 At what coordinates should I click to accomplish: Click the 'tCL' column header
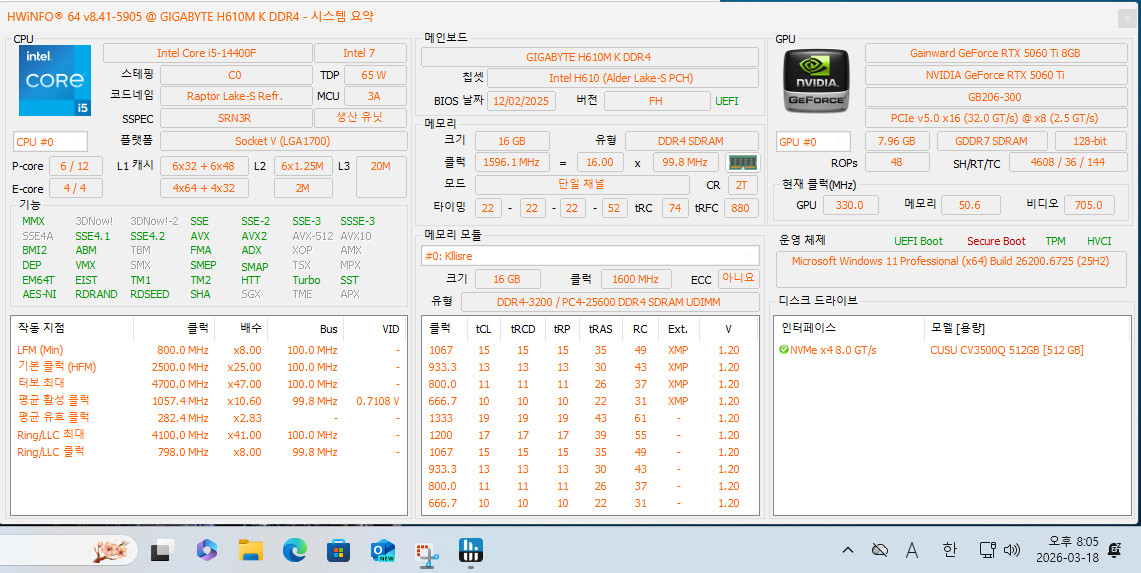(x=483, y=329)
